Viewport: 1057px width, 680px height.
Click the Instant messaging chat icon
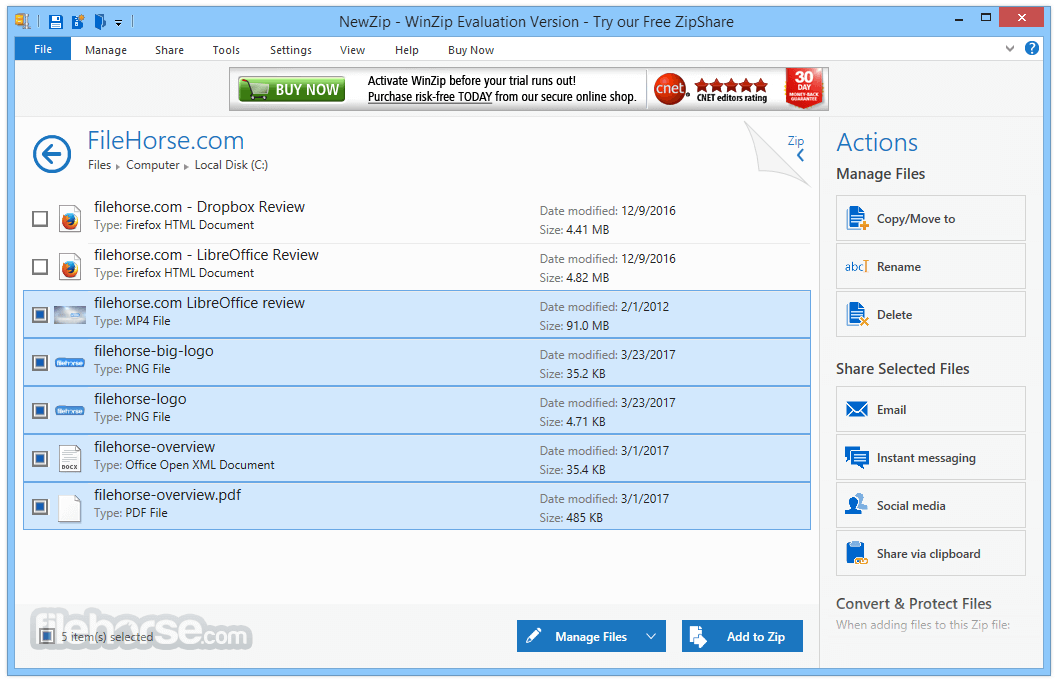tap(857, 458)
